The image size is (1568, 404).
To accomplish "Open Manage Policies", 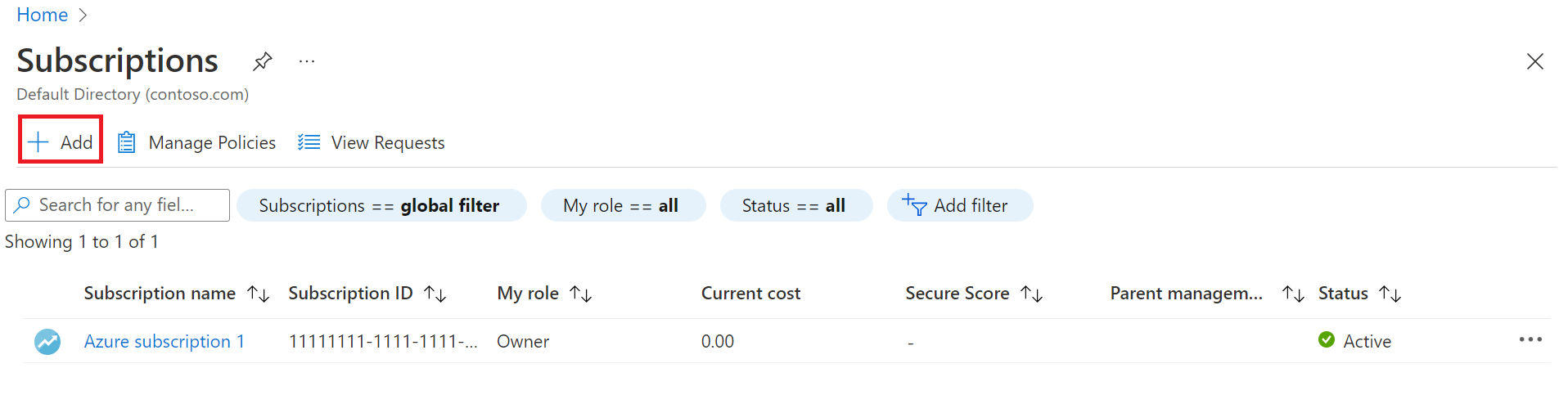I will pos(197,143).
